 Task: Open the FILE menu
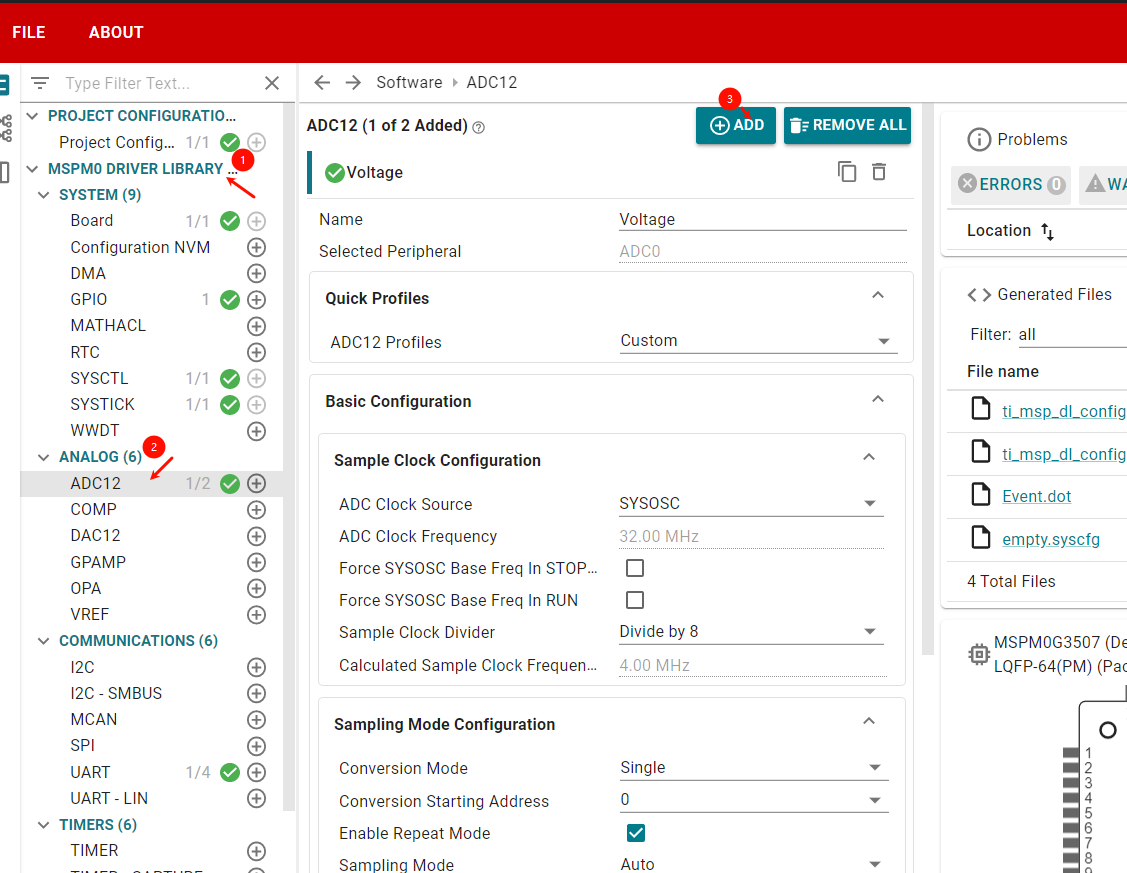pos(29,32)
